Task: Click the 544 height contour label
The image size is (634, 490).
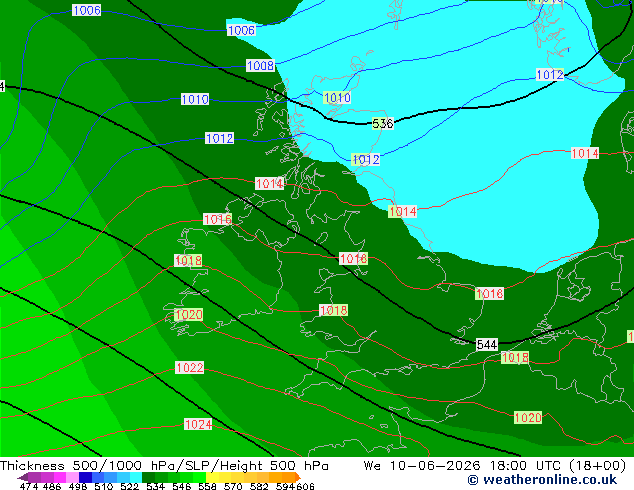Action: 487,344
